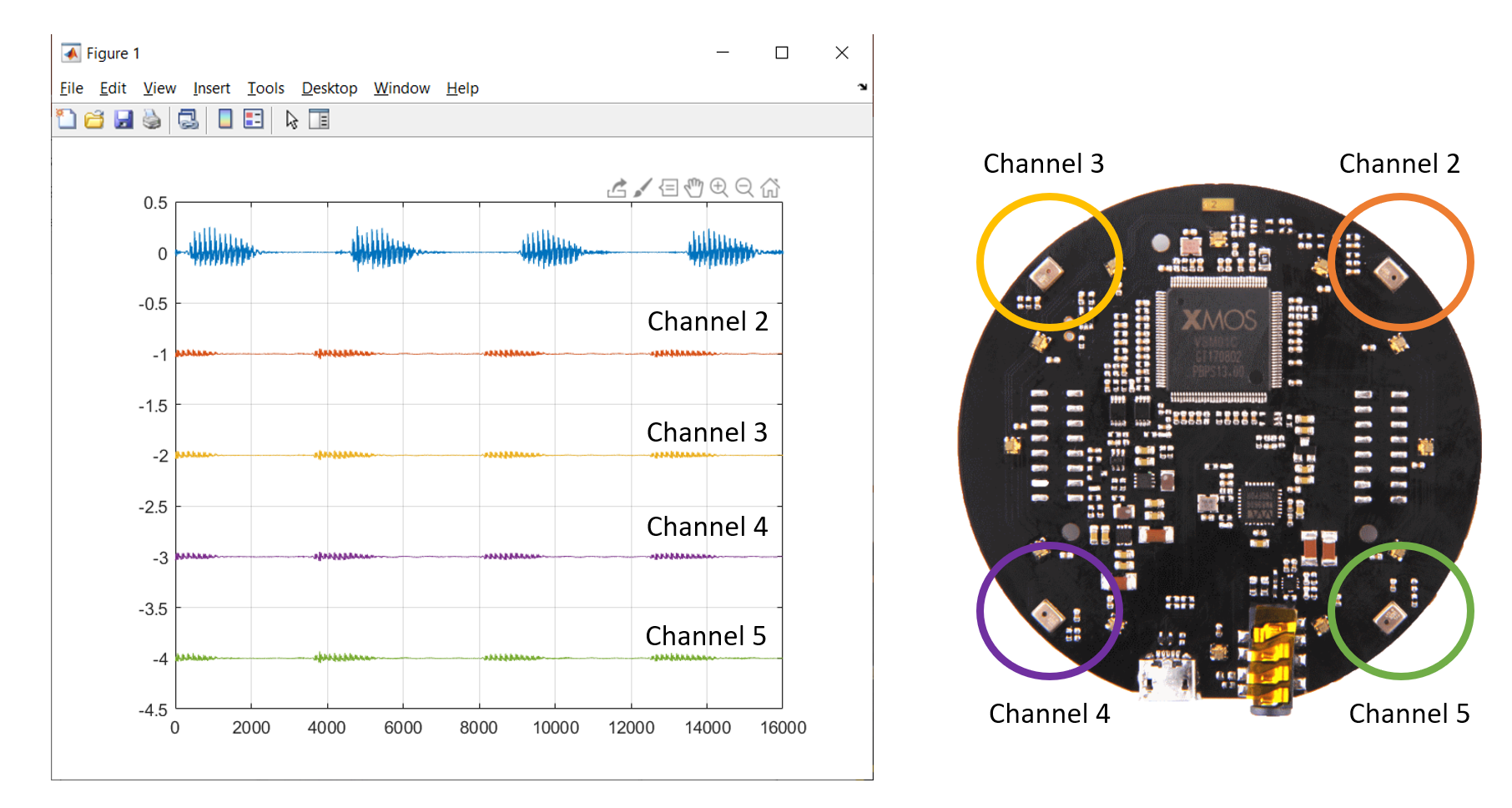The width and height of the screenshot is (1512, 808).
Task: Open the Desktop menu
Action: (329, 88)
